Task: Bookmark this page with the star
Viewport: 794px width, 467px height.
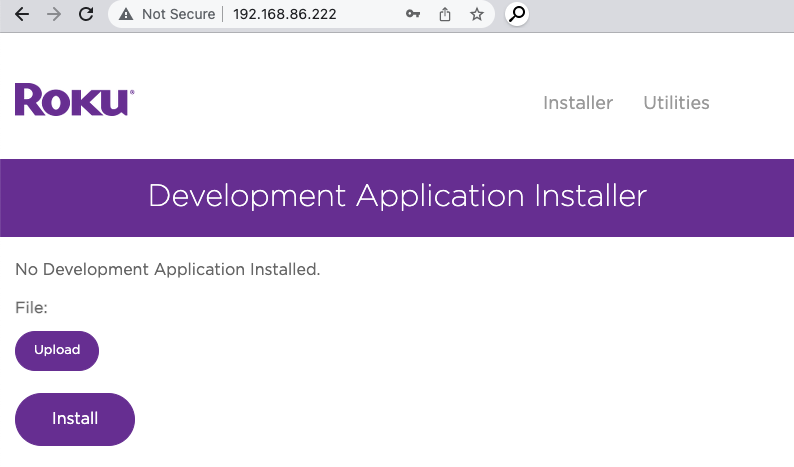Action: [477, 14]
